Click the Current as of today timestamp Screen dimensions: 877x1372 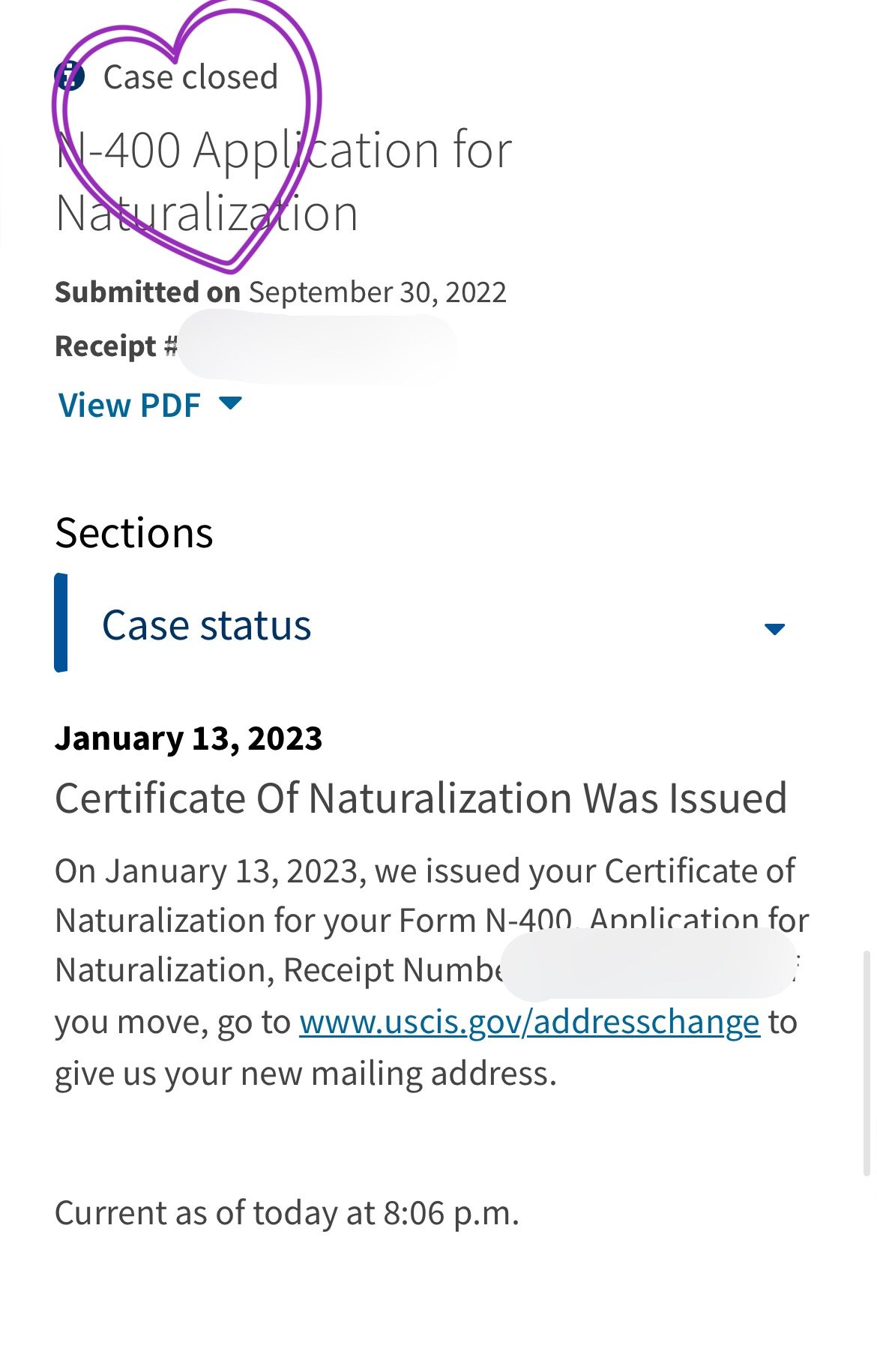pos(286,1212)
